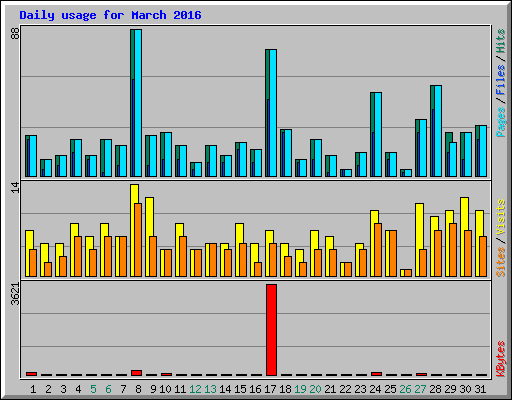Screen dimensions: 512x400
Task: Select the short yellow visits bar for day 26
Action: [402, 273]
